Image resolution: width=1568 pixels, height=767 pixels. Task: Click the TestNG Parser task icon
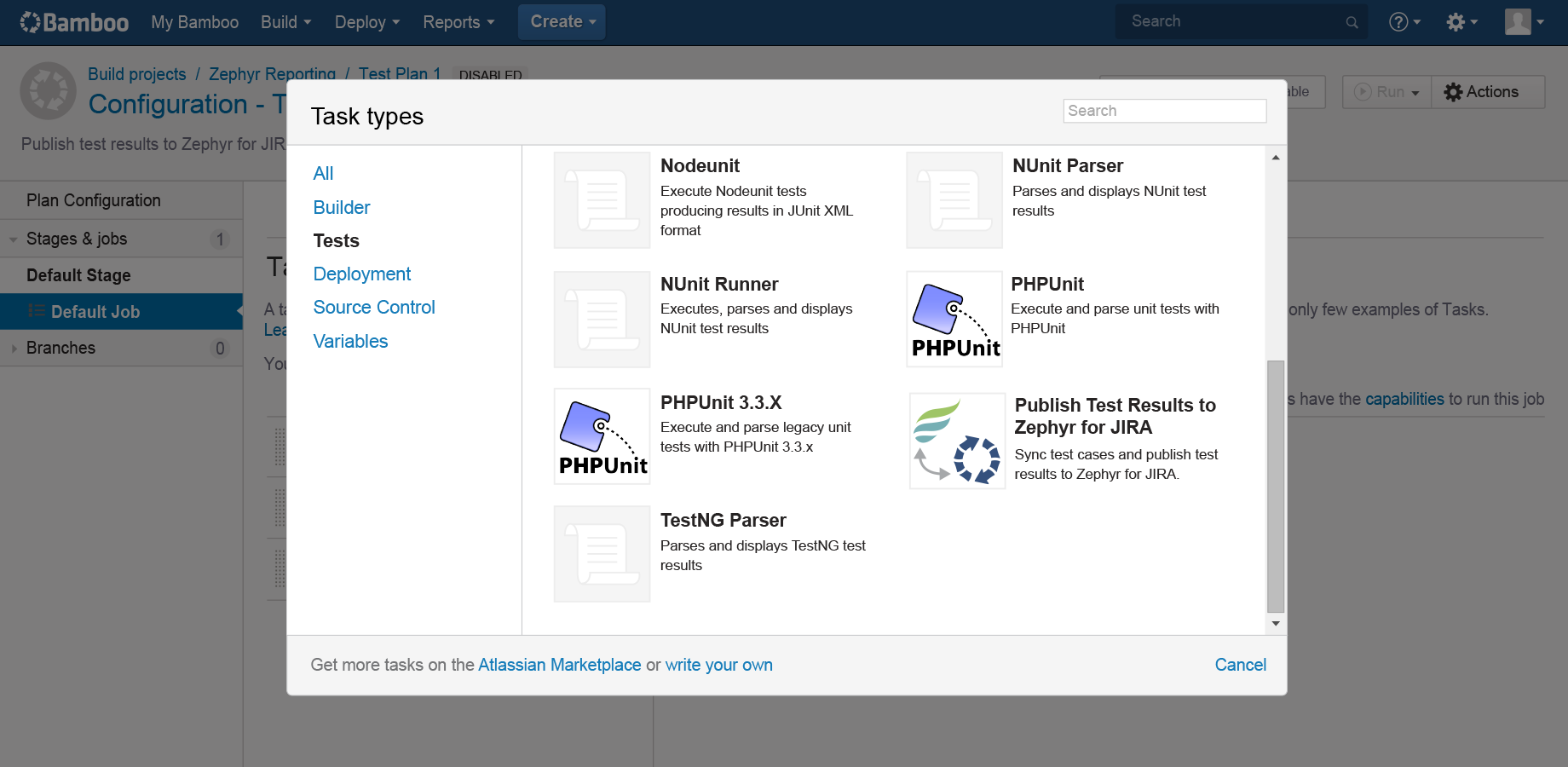tap(602, 554)
